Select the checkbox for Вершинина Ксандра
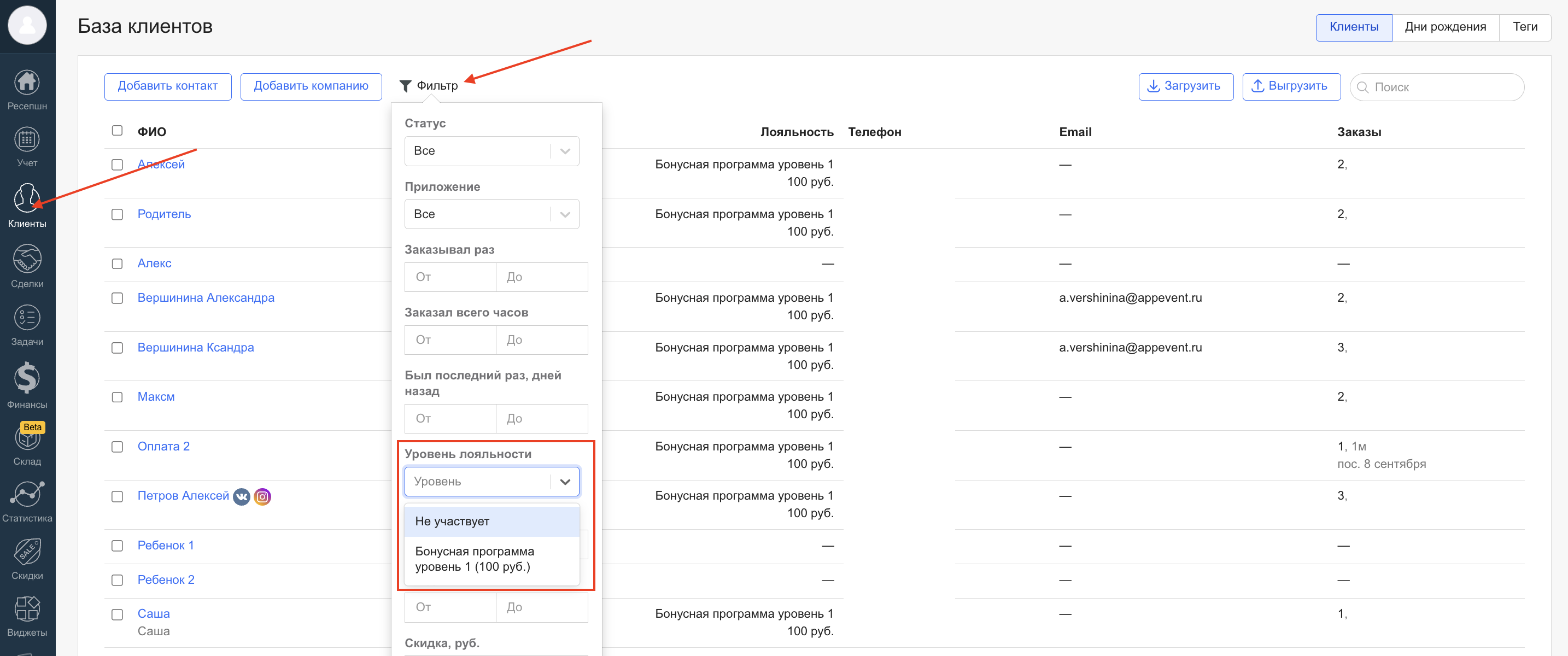 point(117,348)
